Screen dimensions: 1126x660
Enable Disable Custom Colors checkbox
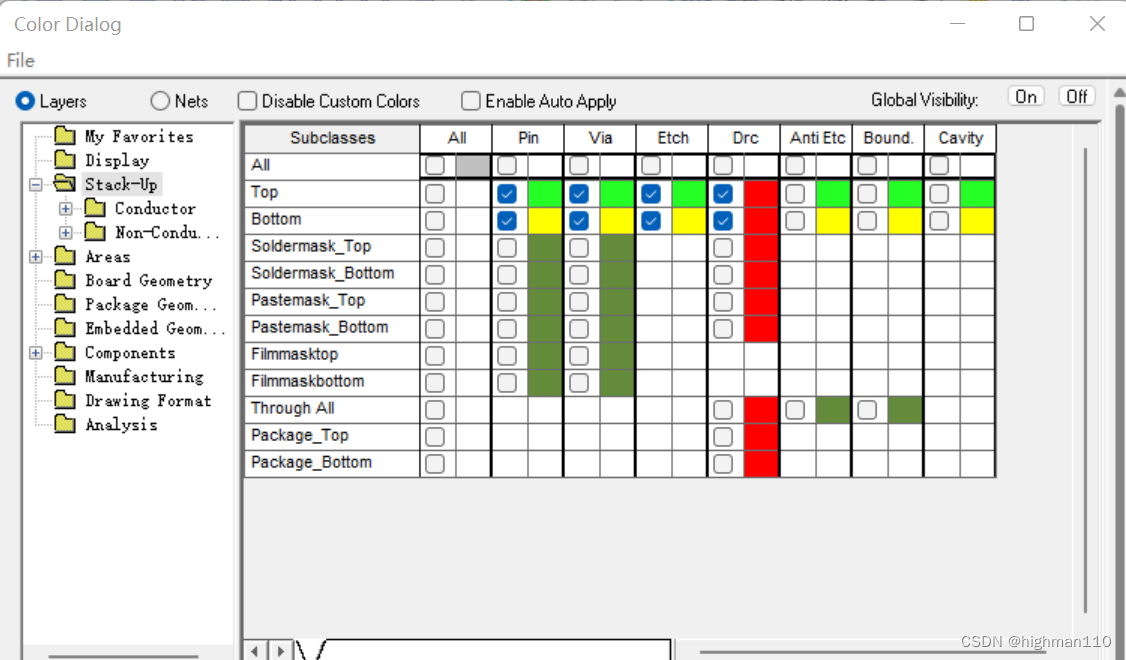coord(247,101)
